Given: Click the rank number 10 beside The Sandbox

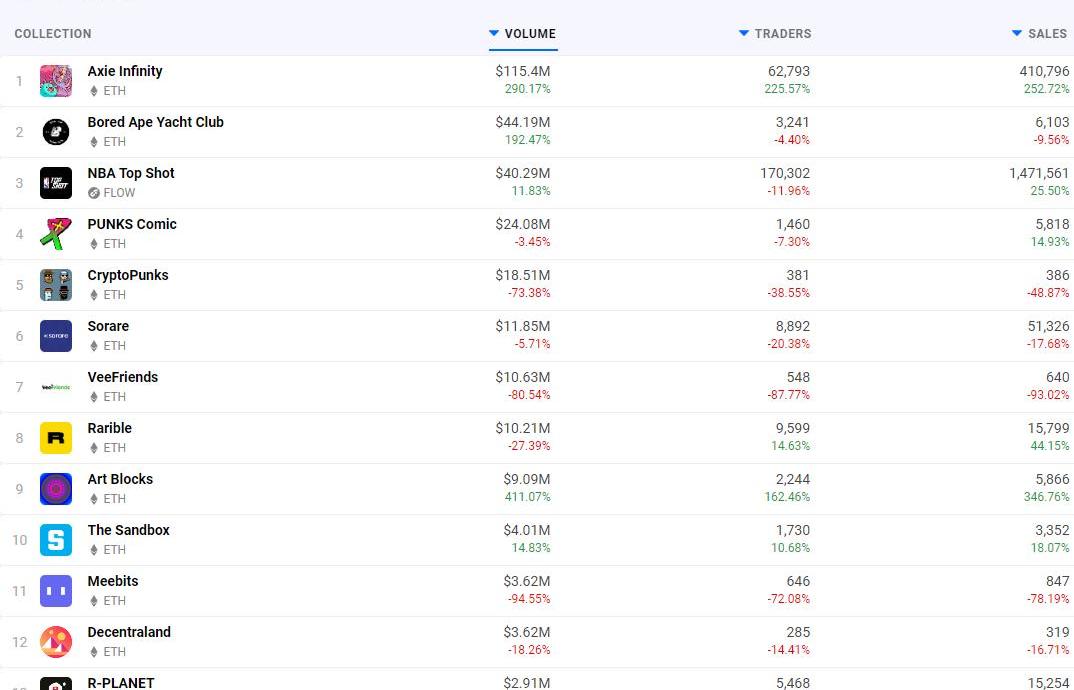Looking at the screenshot, I should click(x=19, y=540).
